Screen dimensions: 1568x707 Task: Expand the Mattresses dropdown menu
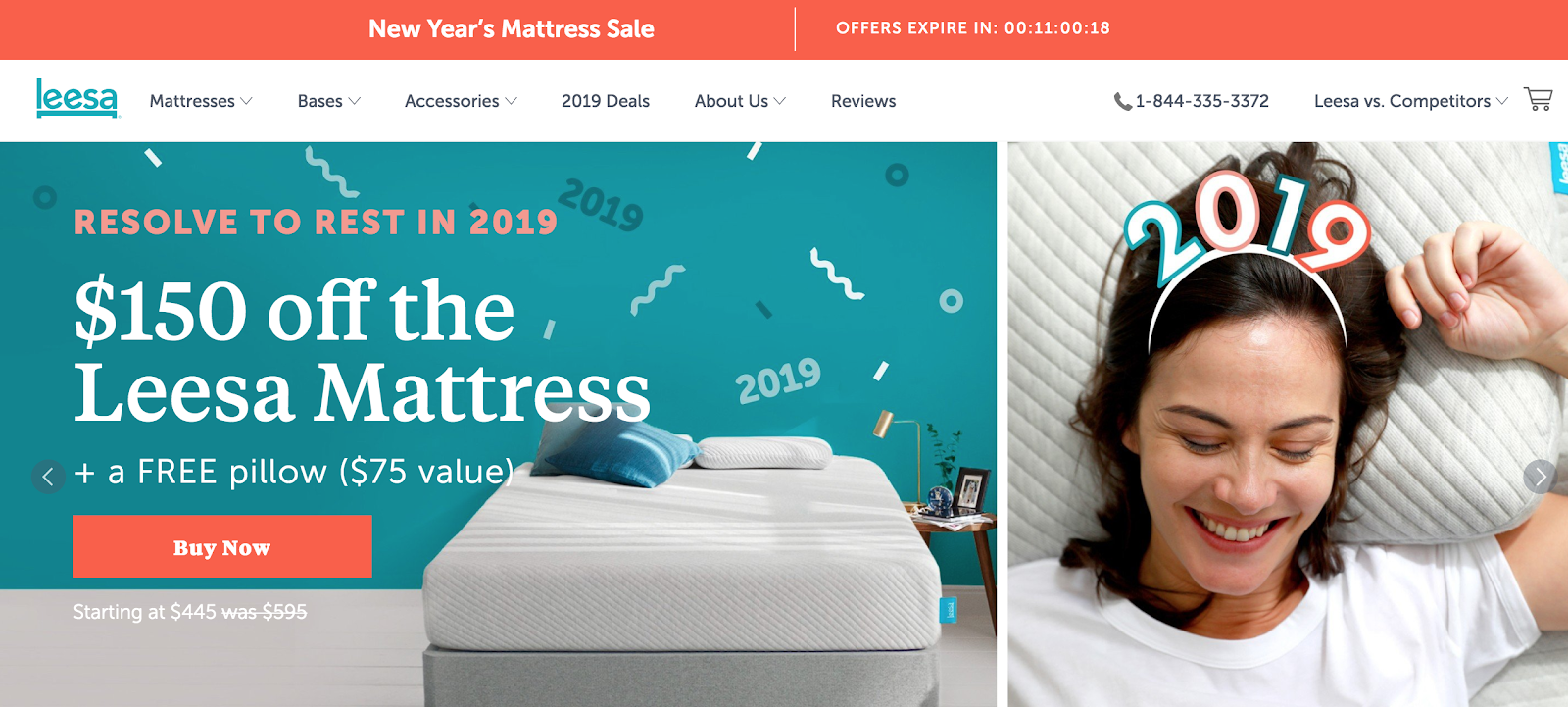tap(201, 101)
